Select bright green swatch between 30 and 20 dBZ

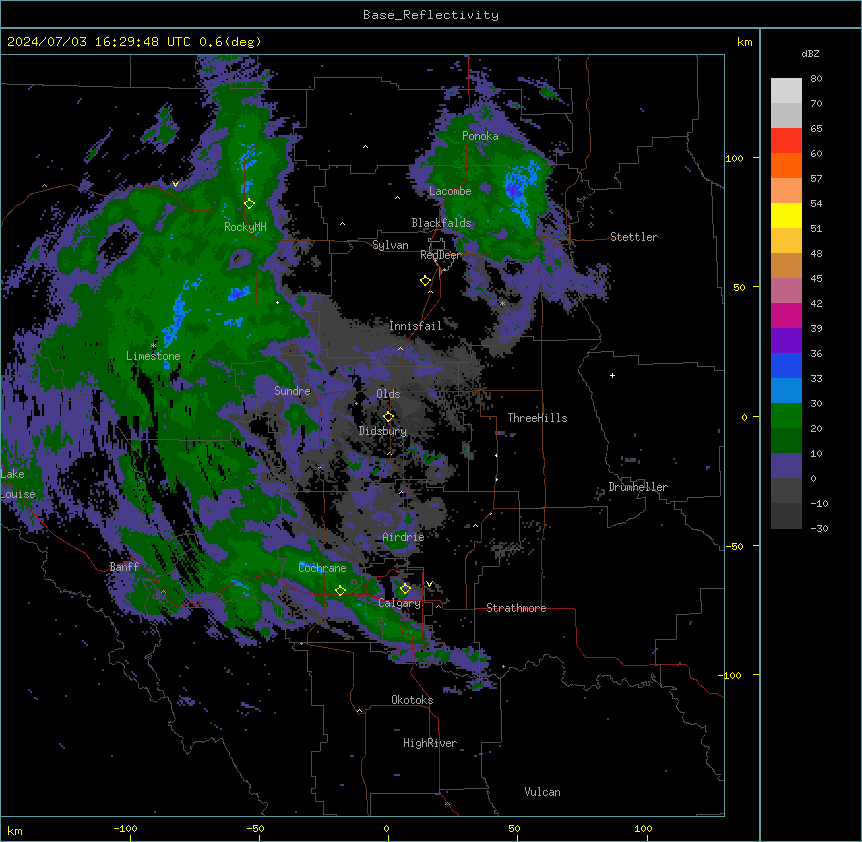[786, 416]
